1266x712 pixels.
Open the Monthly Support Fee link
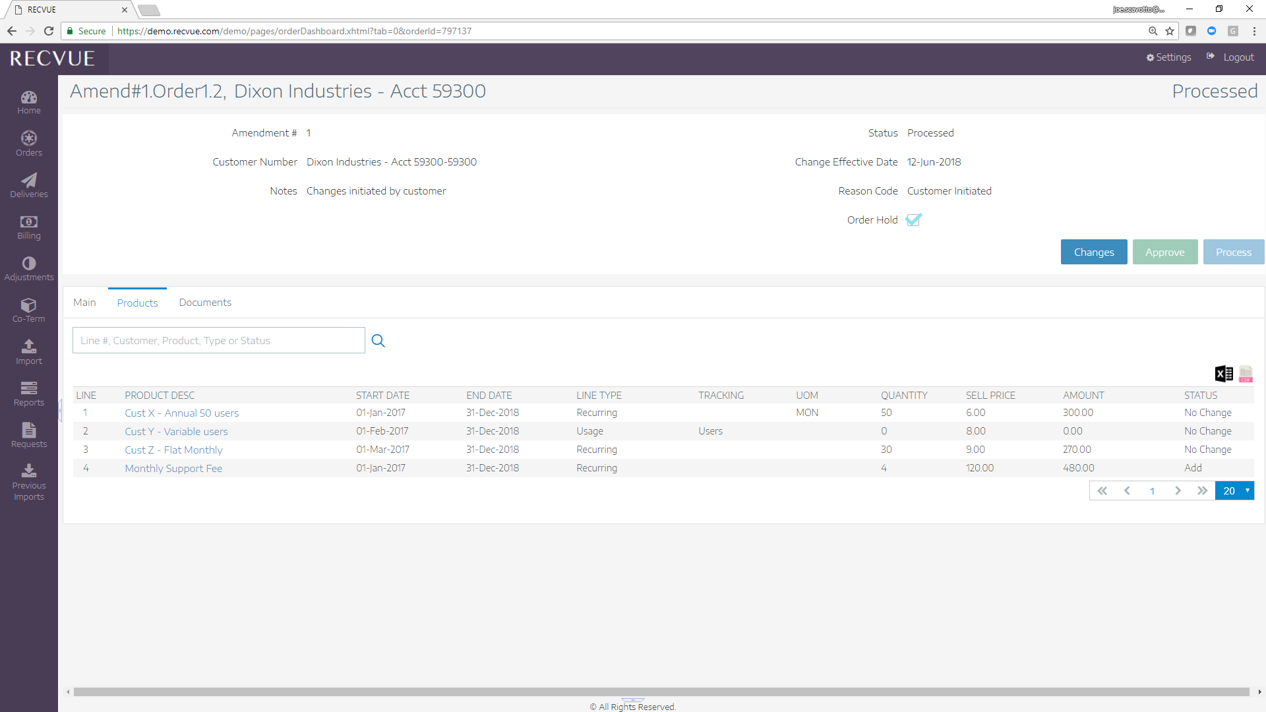coord(173,468)
